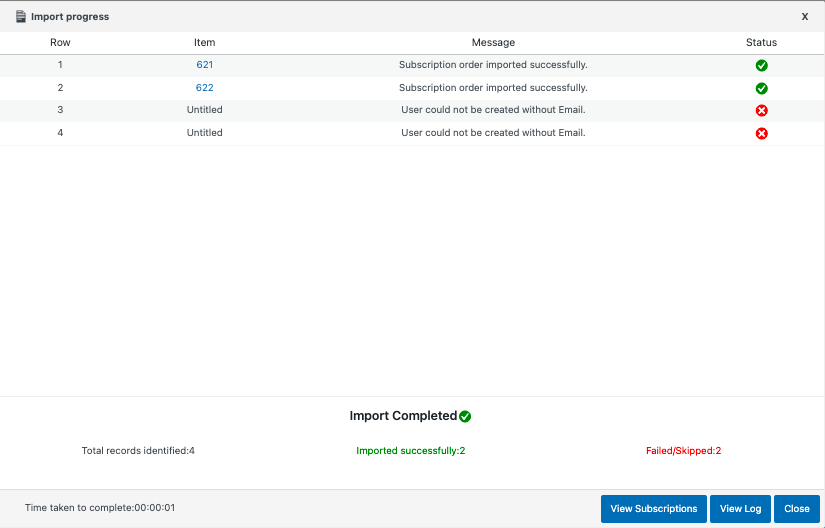
Task: Click Time taken to complete text
Action: pyautogui.click(x=100, y=508)
